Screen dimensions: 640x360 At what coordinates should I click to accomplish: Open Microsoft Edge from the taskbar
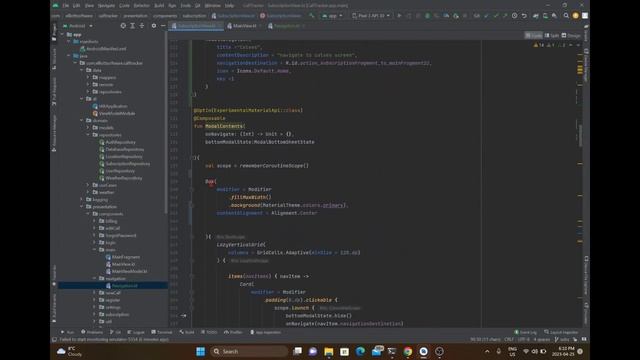[x=360, y=351]
